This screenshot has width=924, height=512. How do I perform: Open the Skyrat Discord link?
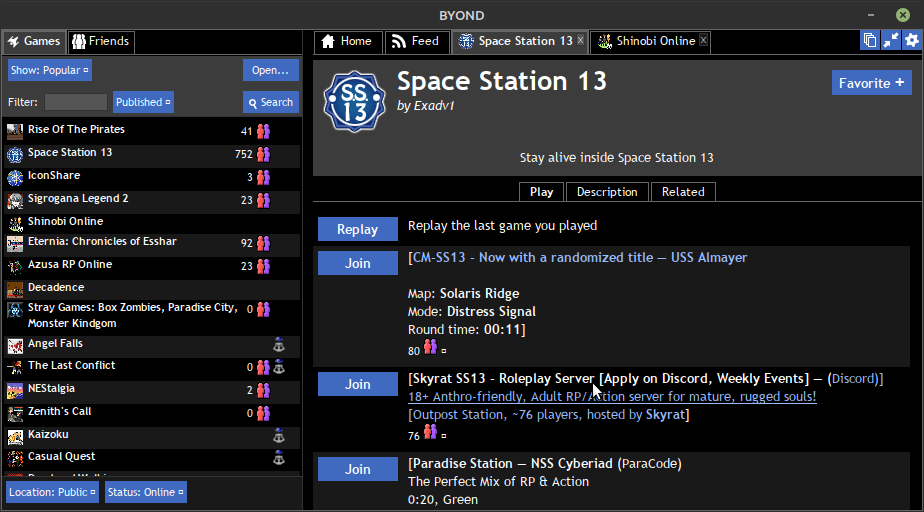click(x=854, y=379)
